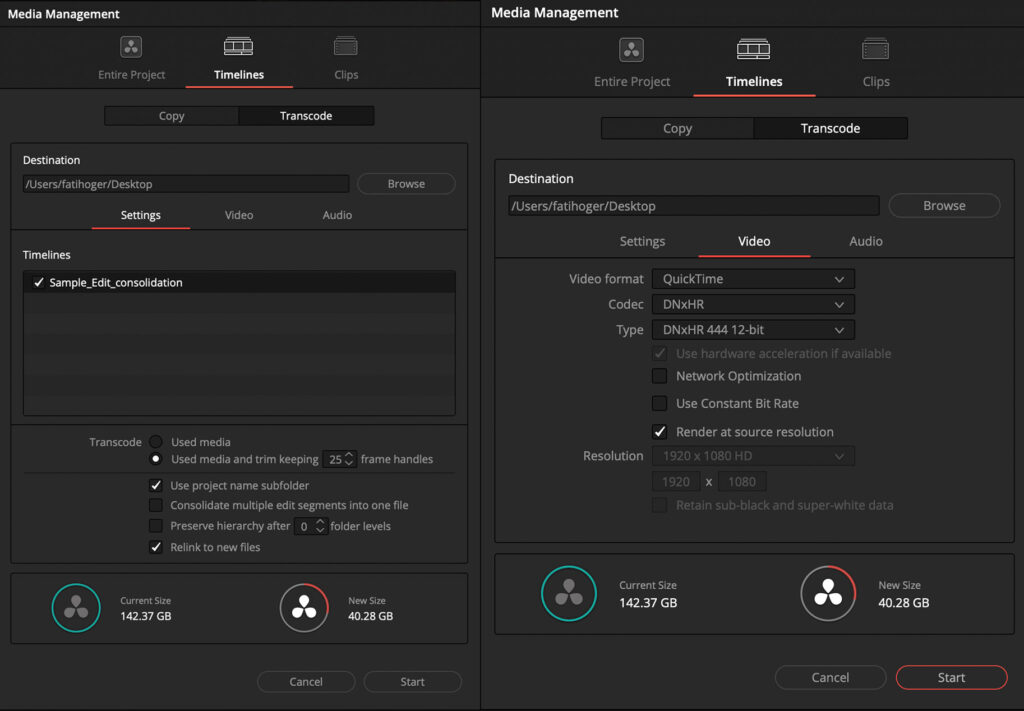Select Copy mode in right window
The width and height of the screenshot is (1024, 711).
click(677, 129)
